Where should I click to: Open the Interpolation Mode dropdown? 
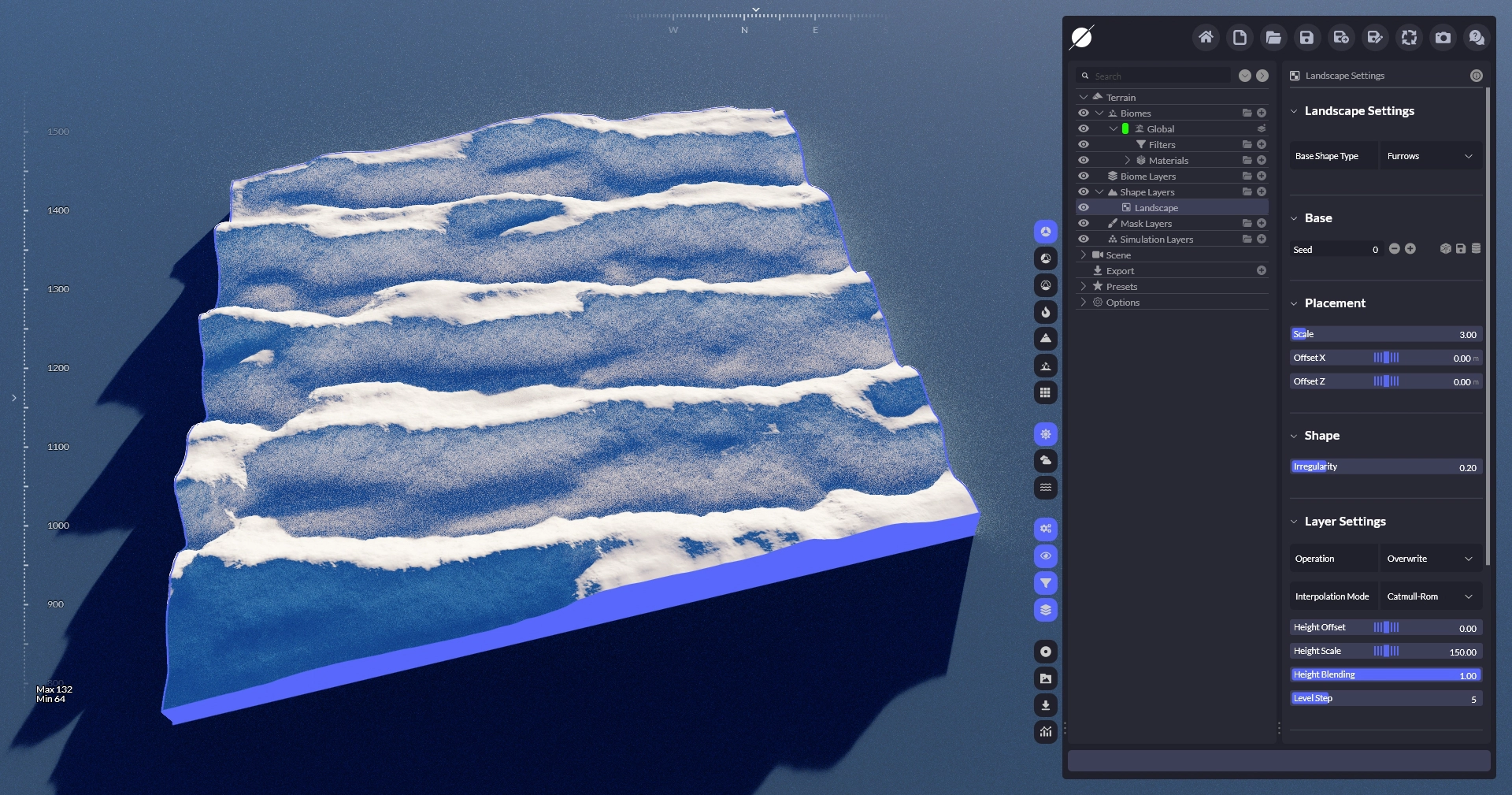tap(1430, 596)
